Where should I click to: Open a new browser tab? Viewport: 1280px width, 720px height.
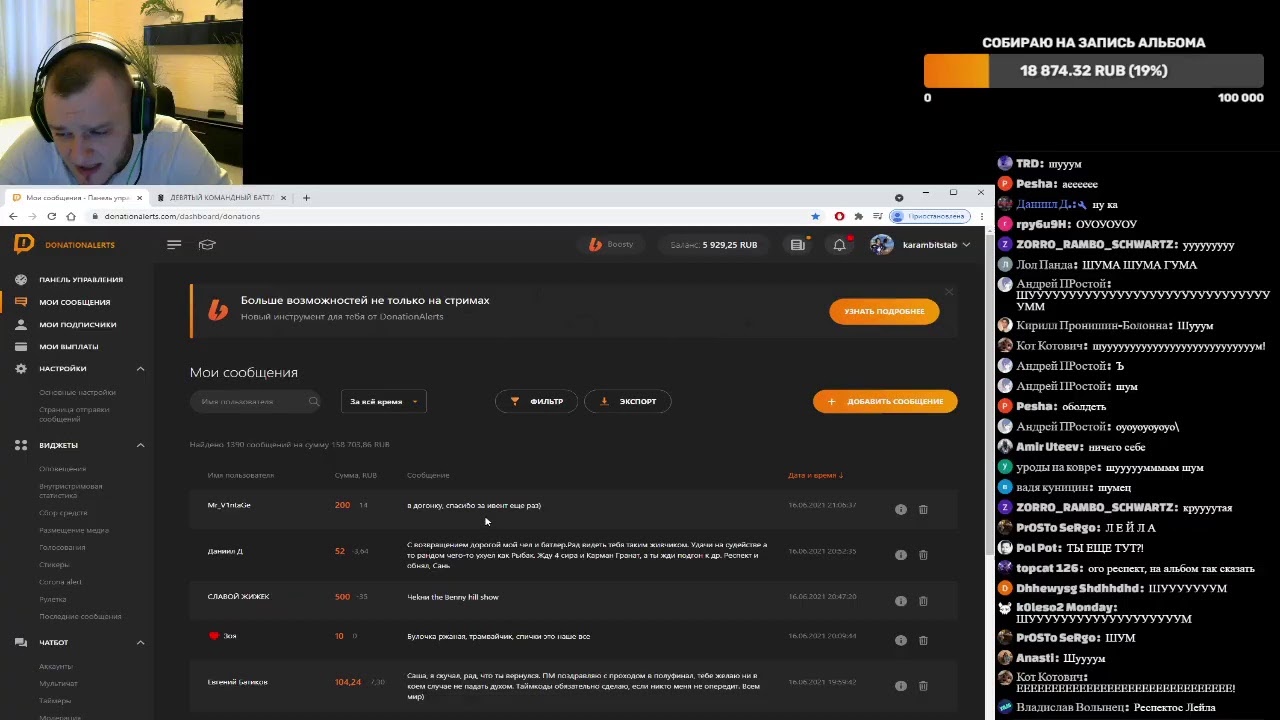point(306,197)
